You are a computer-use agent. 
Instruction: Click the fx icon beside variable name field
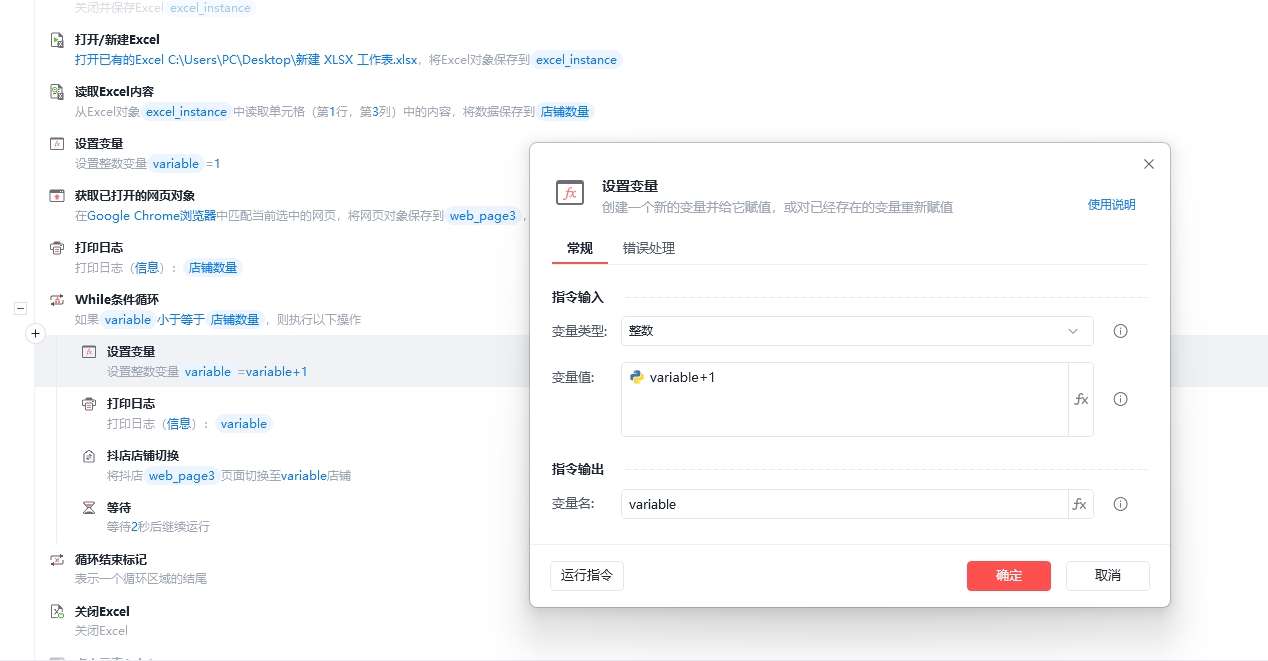pyautogui.click(x=1080, y=504)
